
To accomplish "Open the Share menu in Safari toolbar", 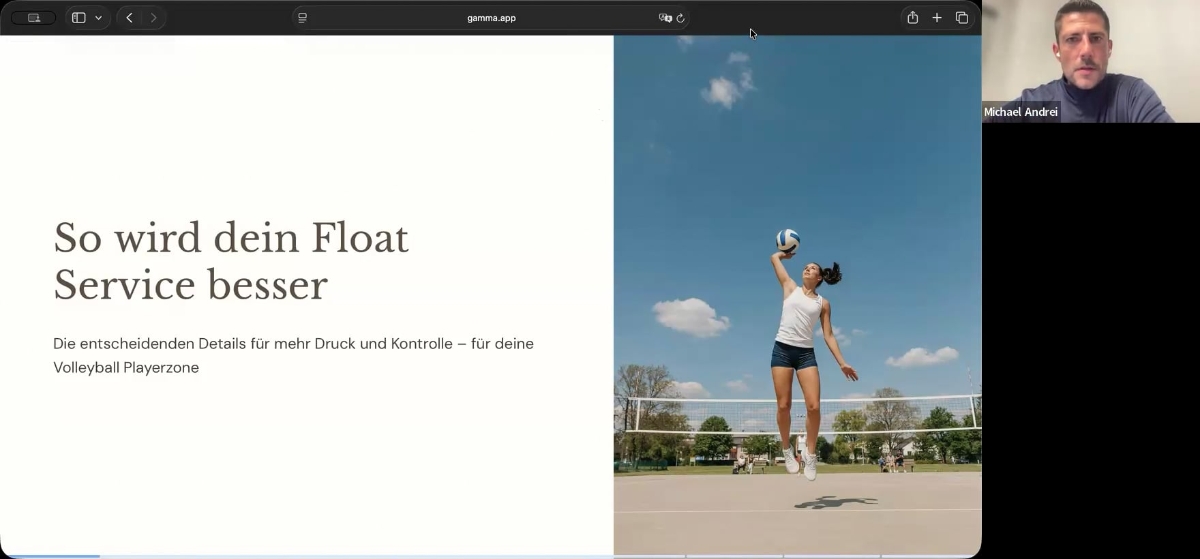I will click(x=912, y=17).
